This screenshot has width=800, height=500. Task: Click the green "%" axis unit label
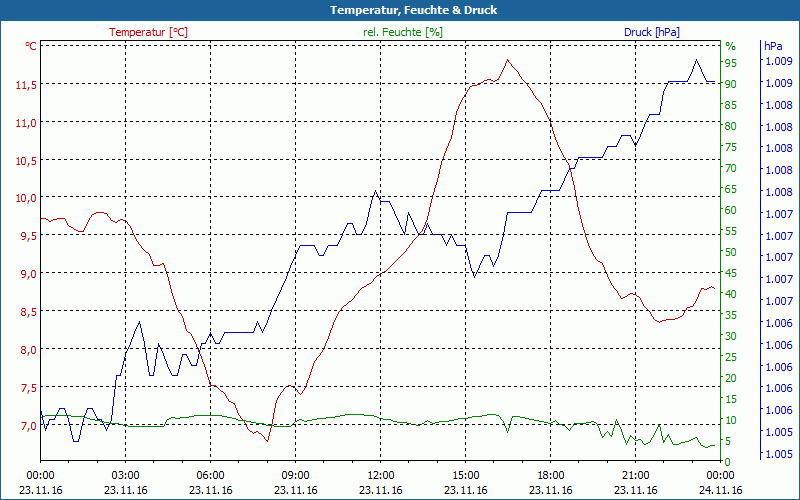731,46
